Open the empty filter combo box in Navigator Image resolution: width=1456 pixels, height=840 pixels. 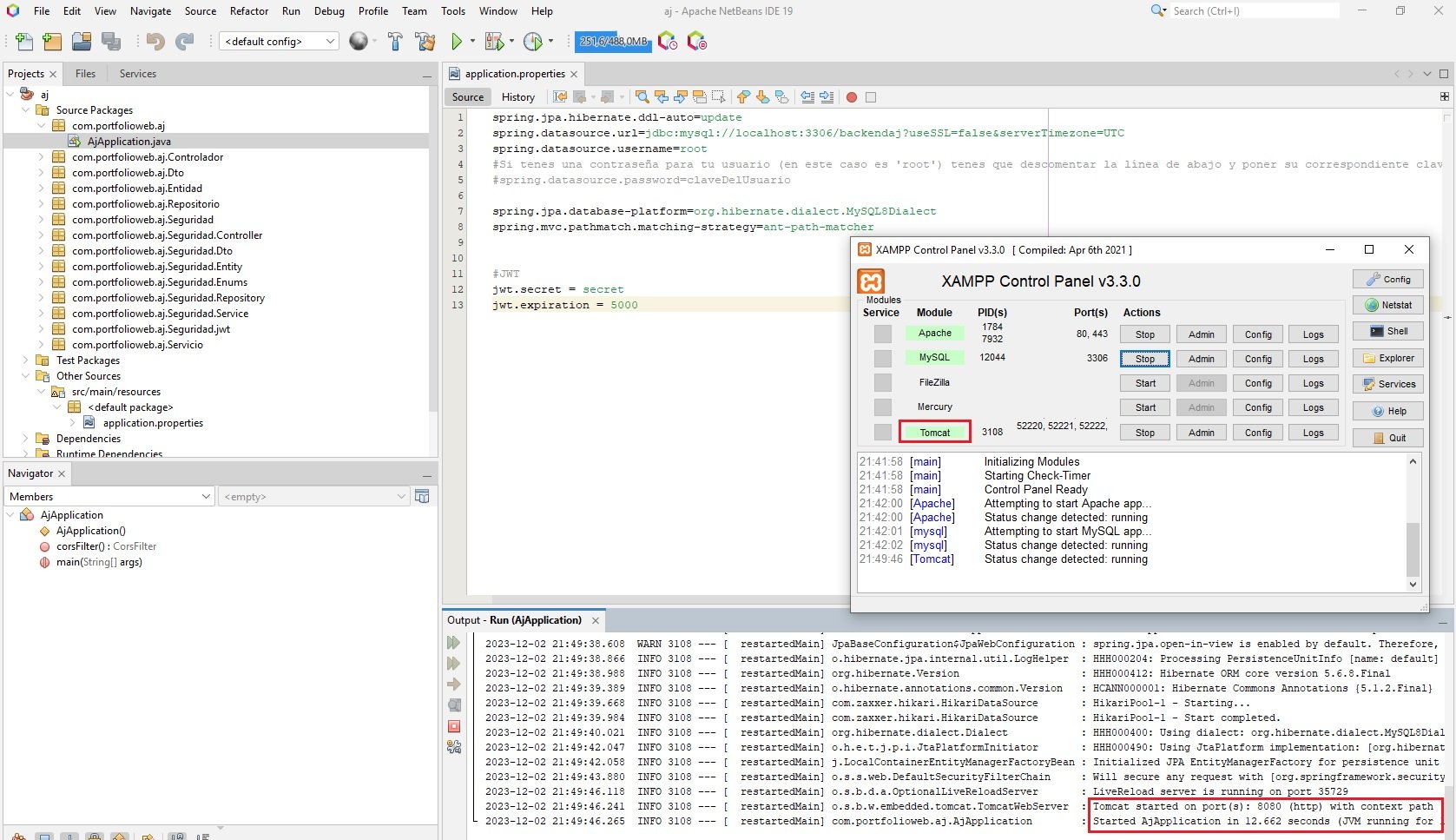pos(313,496)
